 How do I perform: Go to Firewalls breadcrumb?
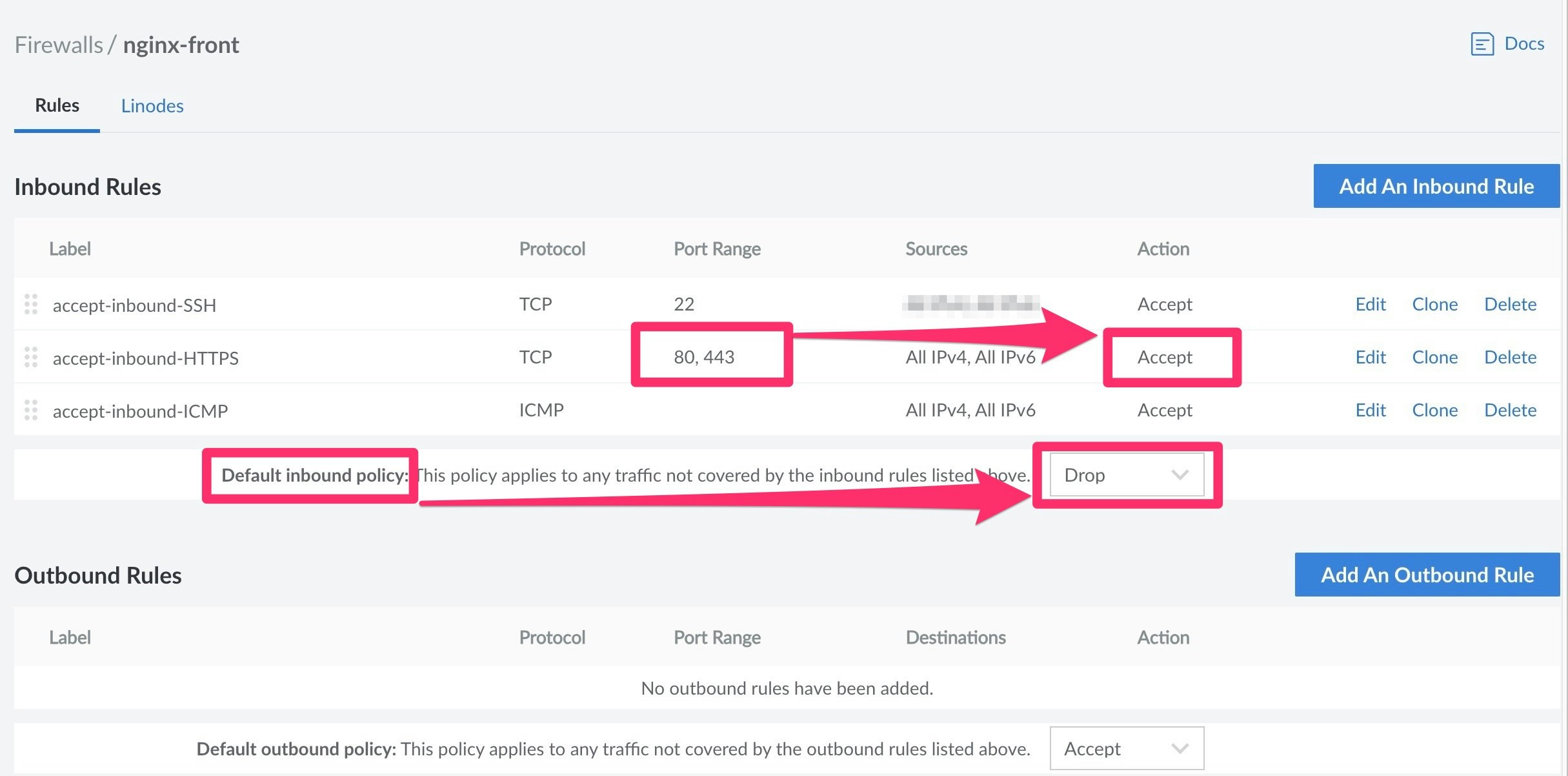(59, 45)
